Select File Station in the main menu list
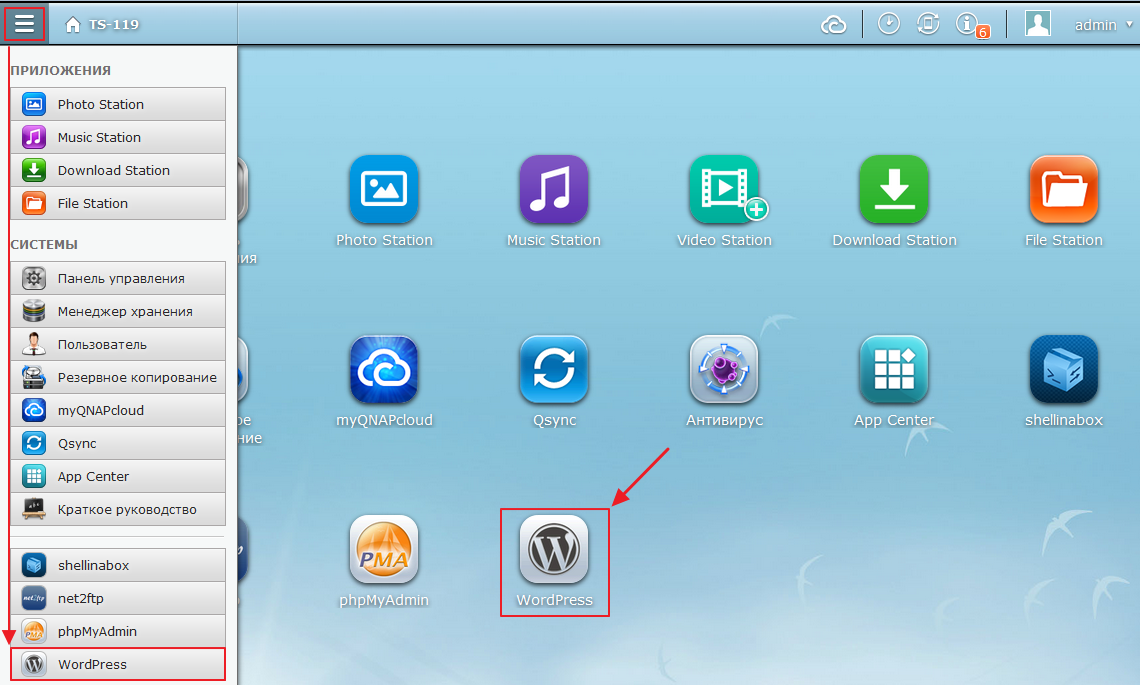This screenshot has width=1140, height=685. pyautogui.click(x=118, y=203)
